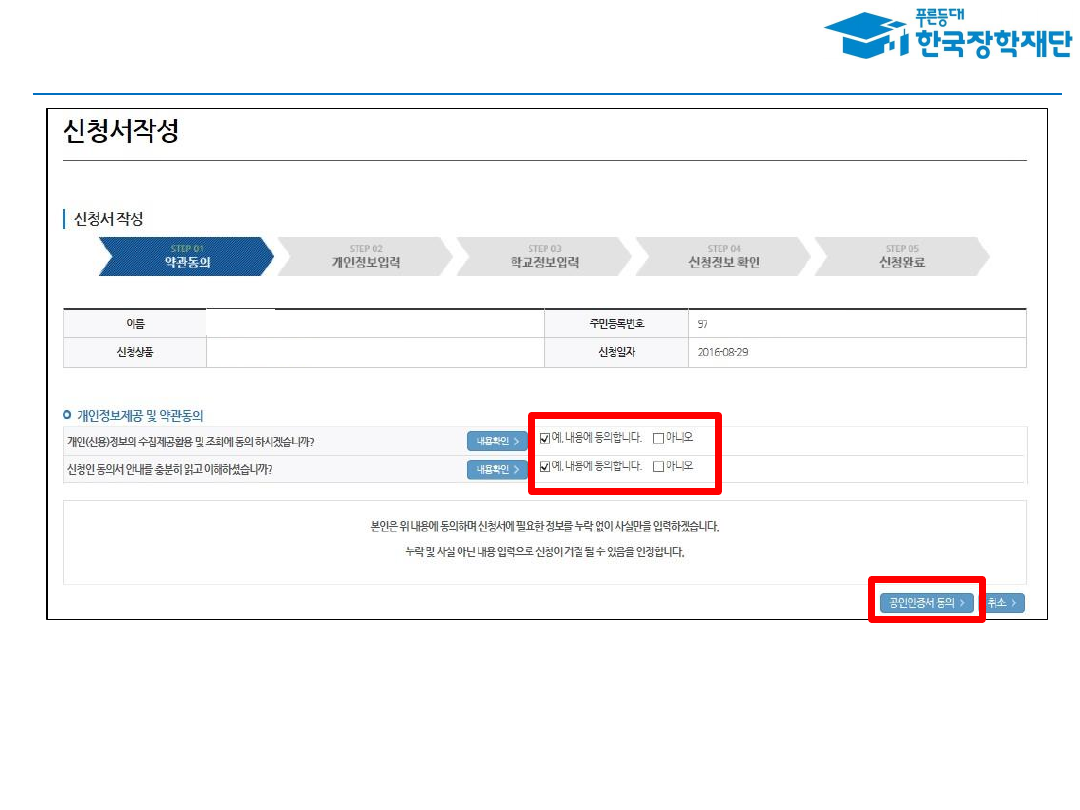Open 내용확인 for 신청인 동의서 안내
Viewport: 1080px width, 810px height.
coord(496,470)
